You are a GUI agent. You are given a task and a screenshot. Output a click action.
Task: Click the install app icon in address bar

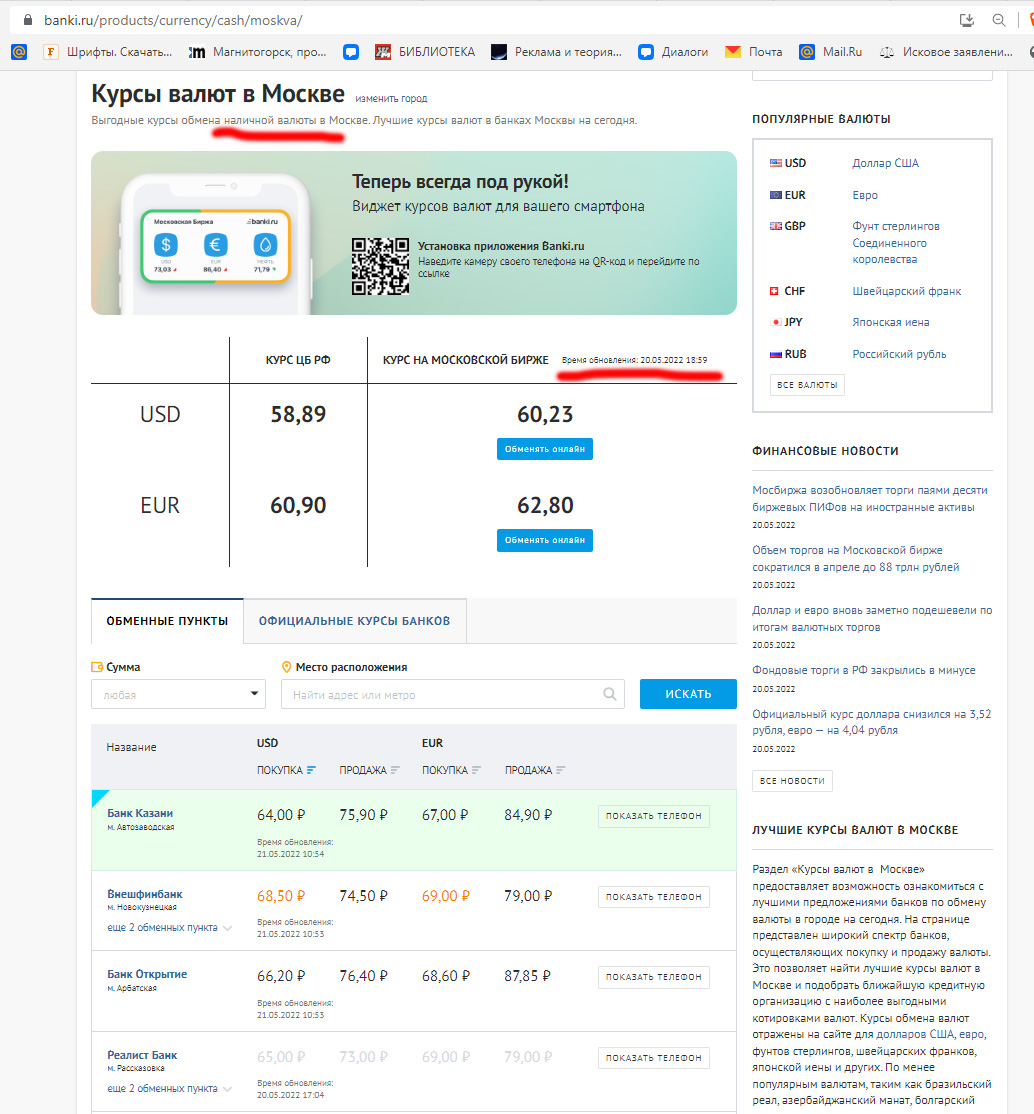966,20
